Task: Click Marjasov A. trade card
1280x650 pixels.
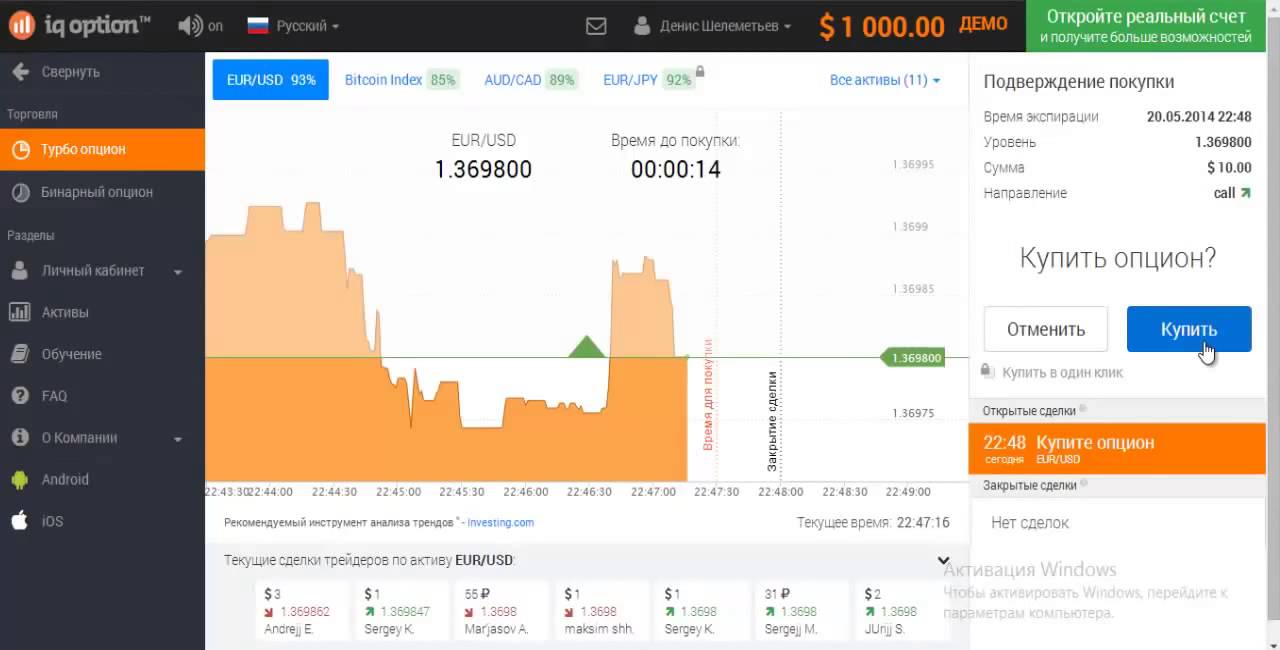Action: [502, 611]
